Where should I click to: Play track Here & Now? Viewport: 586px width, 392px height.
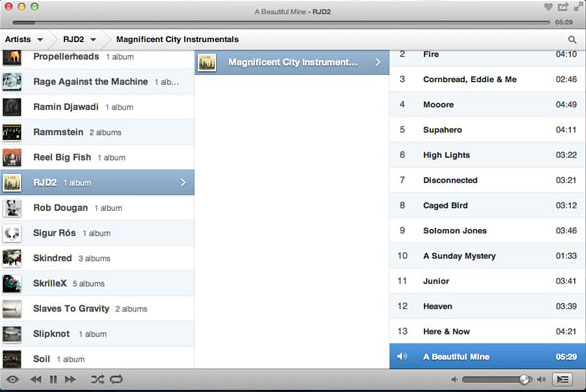coord(488,331)
